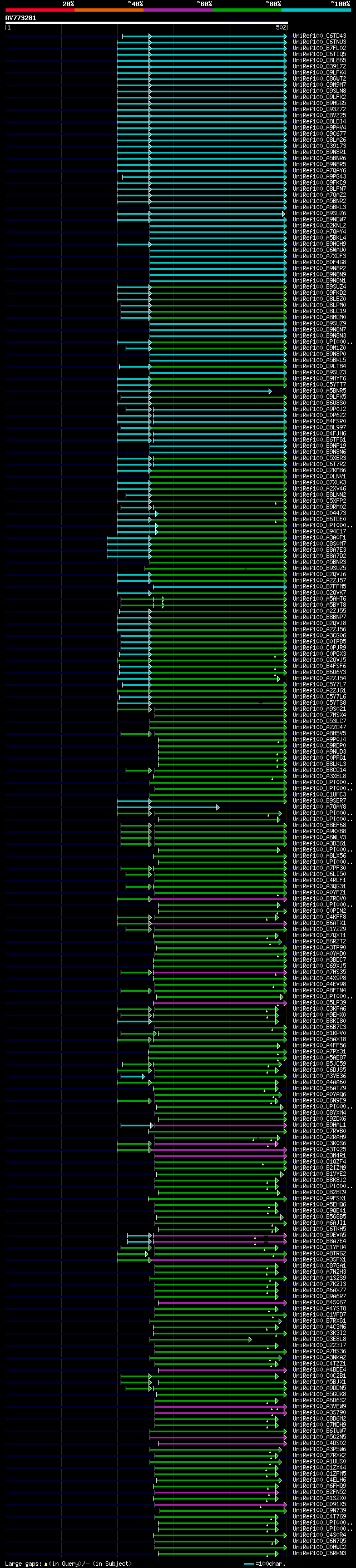Select hit label UniRef100_O04473
The image size is (356, 1568).
(x=319, y=513)
